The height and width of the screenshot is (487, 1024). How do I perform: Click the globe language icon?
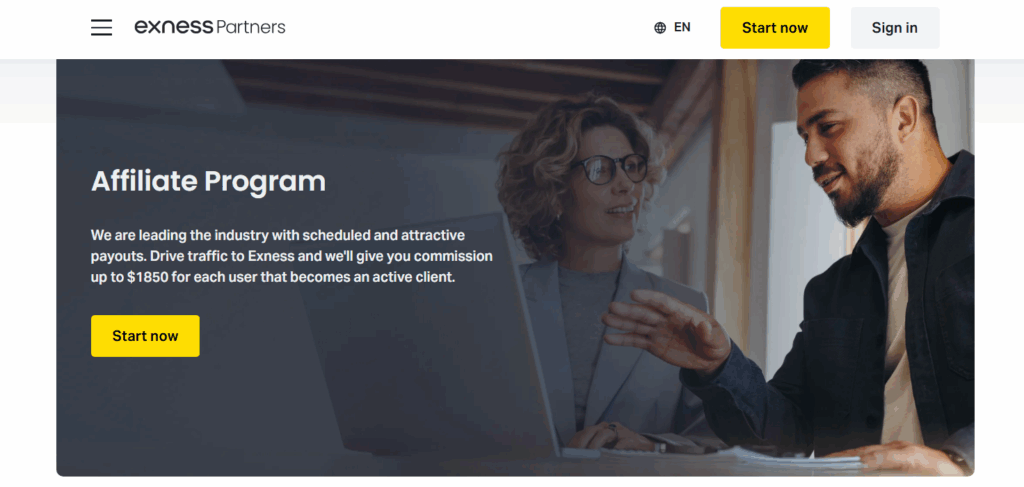[660, 27]
